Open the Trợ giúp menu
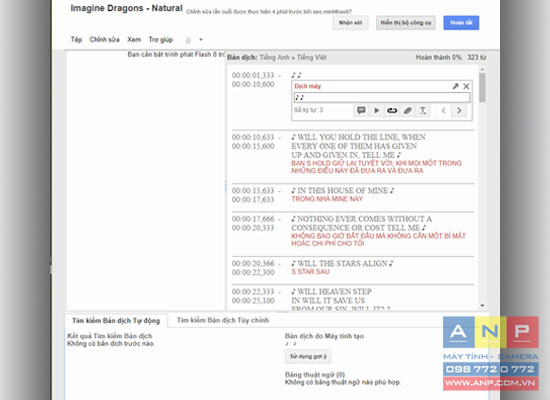This screenshot has width=550, height=400. (x=161, y=39)
